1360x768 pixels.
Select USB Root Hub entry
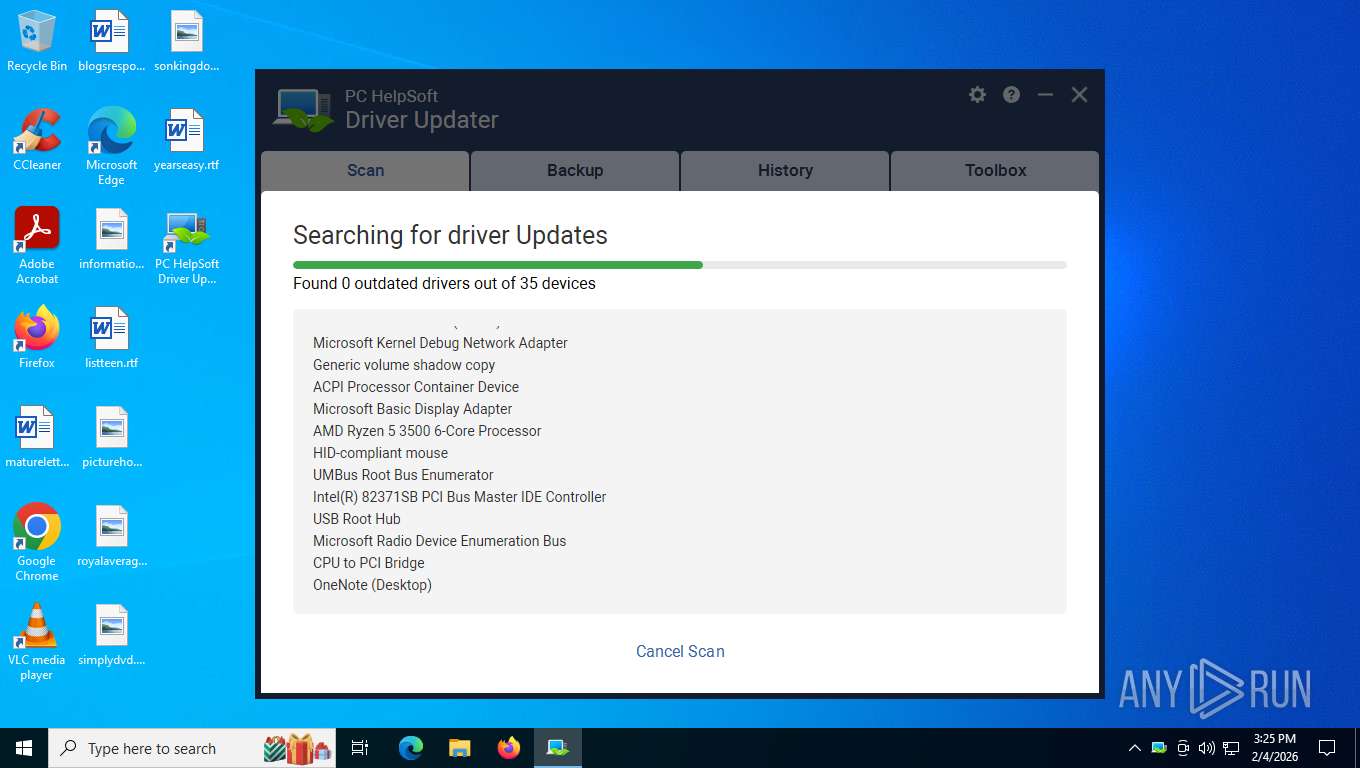357,519
